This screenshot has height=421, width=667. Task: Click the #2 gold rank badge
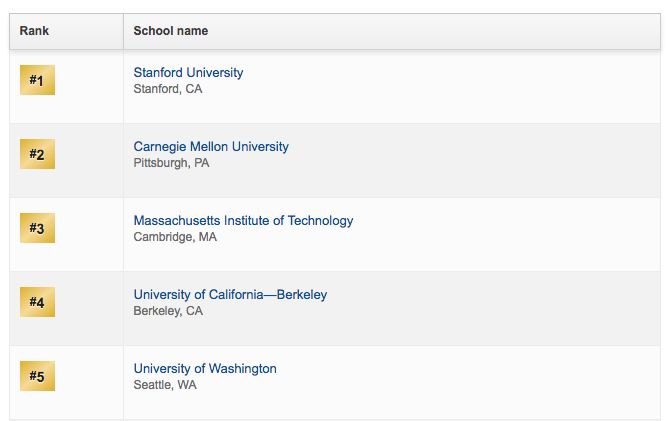[x=37, y=154]
